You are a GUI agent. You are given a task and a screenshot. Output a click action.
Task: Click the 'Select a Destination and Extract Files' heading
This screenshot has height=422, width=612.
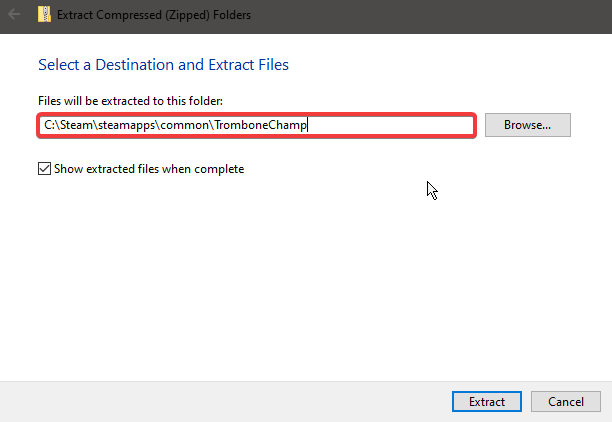click(x=163, y=65)
